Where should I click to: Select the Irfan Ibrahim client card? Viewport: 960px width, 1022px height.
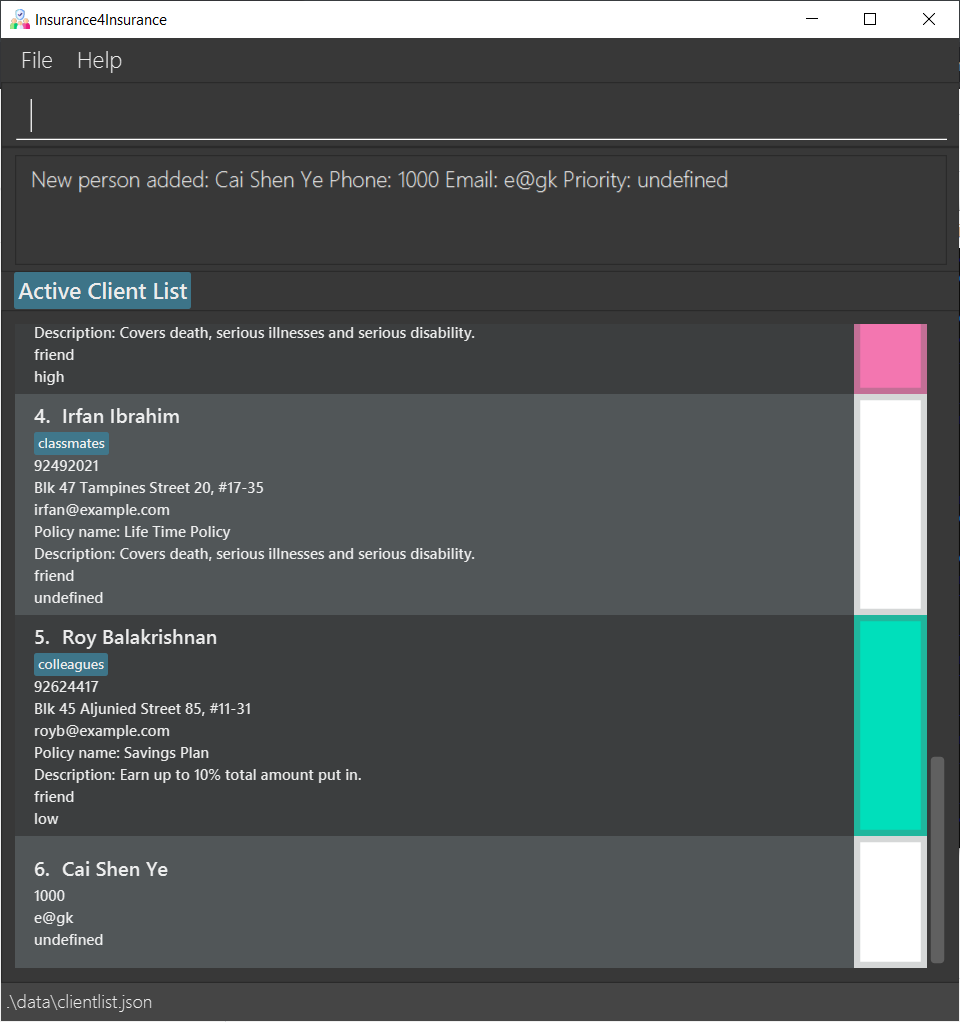pos(434,504)
